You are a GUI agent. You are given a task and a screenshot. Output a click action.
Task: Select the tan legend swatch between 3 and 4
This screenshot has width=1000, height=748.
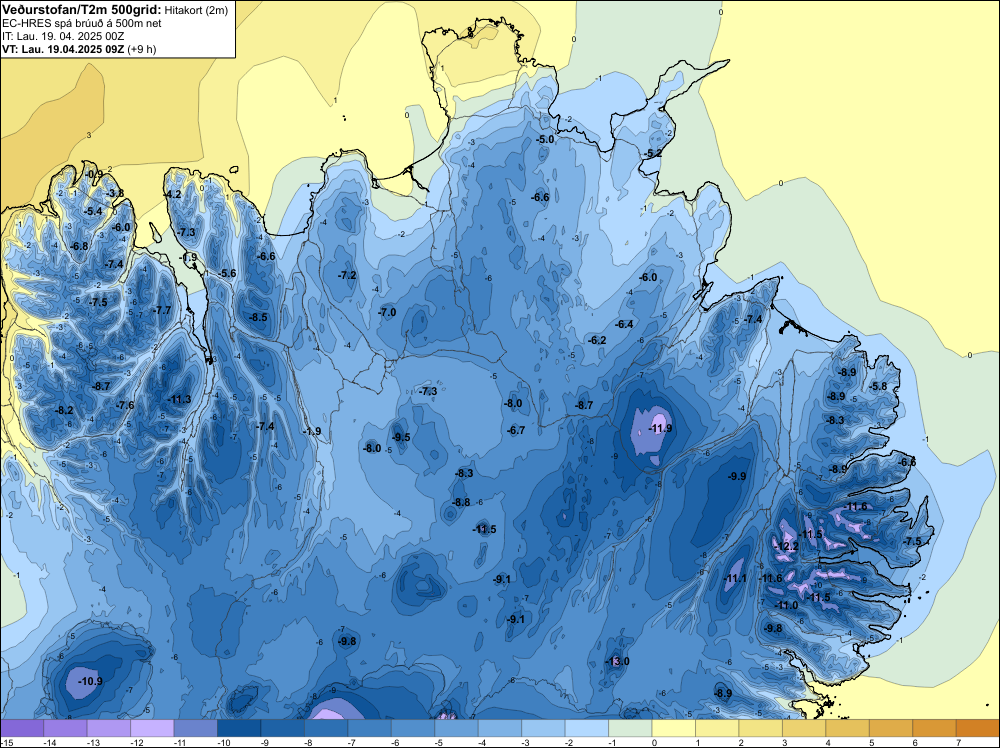(804, 728)
